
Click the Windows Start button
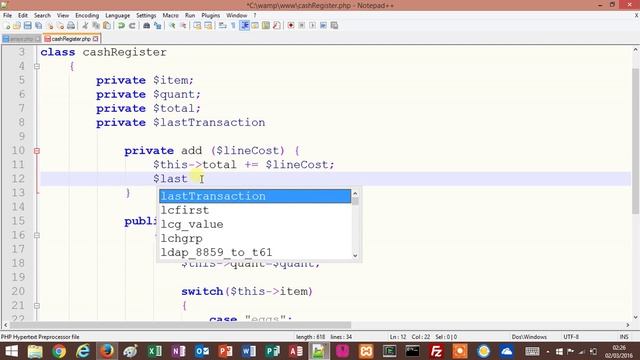click(11, 351)
